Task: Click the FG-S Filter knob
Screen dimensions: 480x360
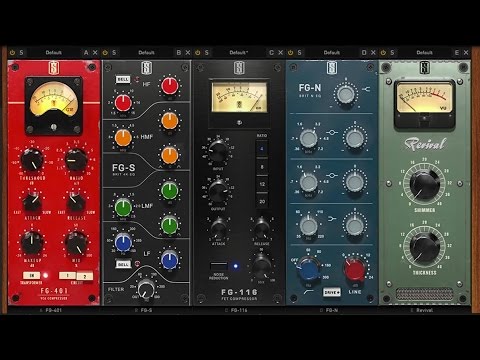Action: (x=146, y=289)
